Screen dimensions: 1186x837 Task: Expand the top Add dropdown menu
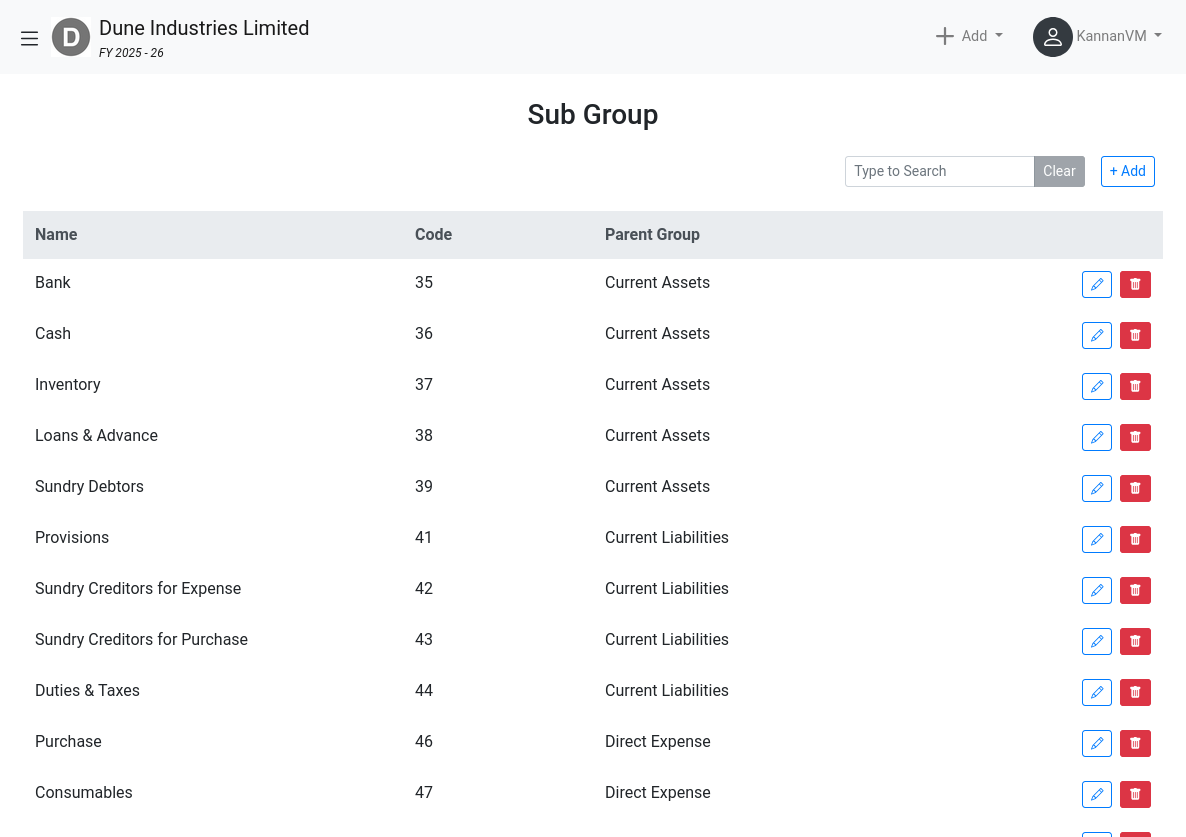click(969, 36)
